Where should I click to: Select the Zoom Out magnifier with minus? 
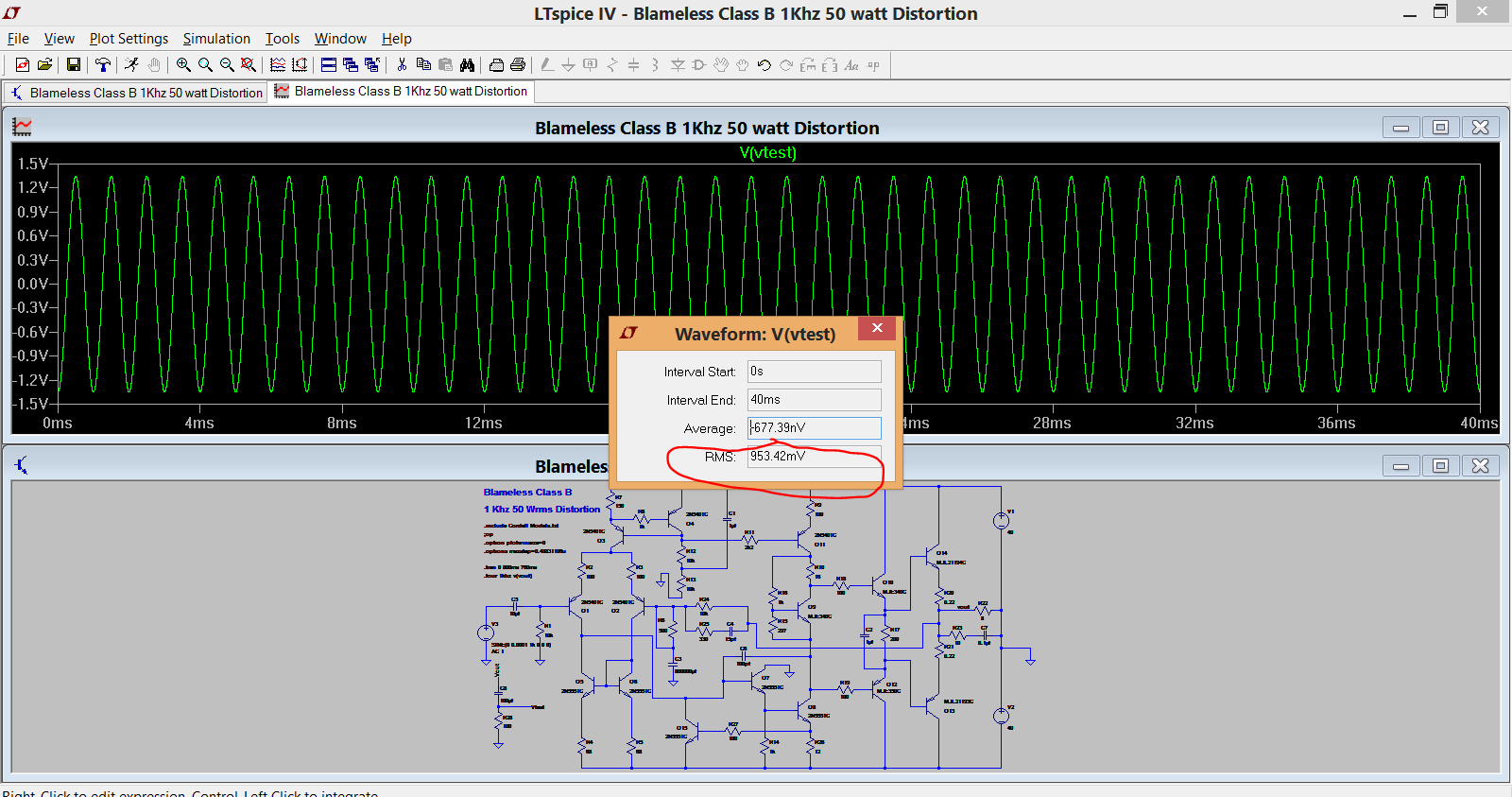pyautogui.click(x=227, y=65)
